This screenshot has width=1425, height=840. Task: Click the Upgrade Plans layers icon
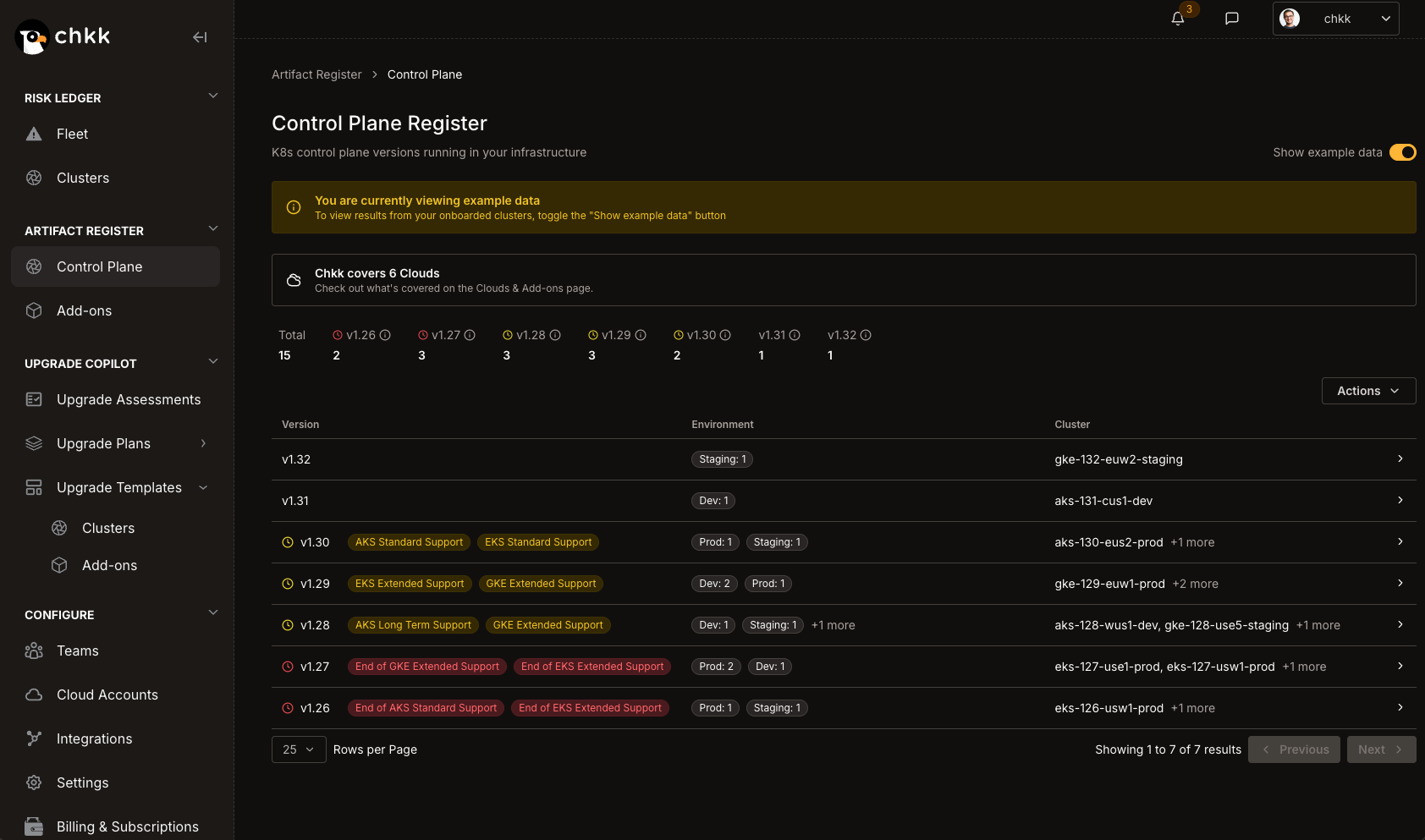[34, 443]
